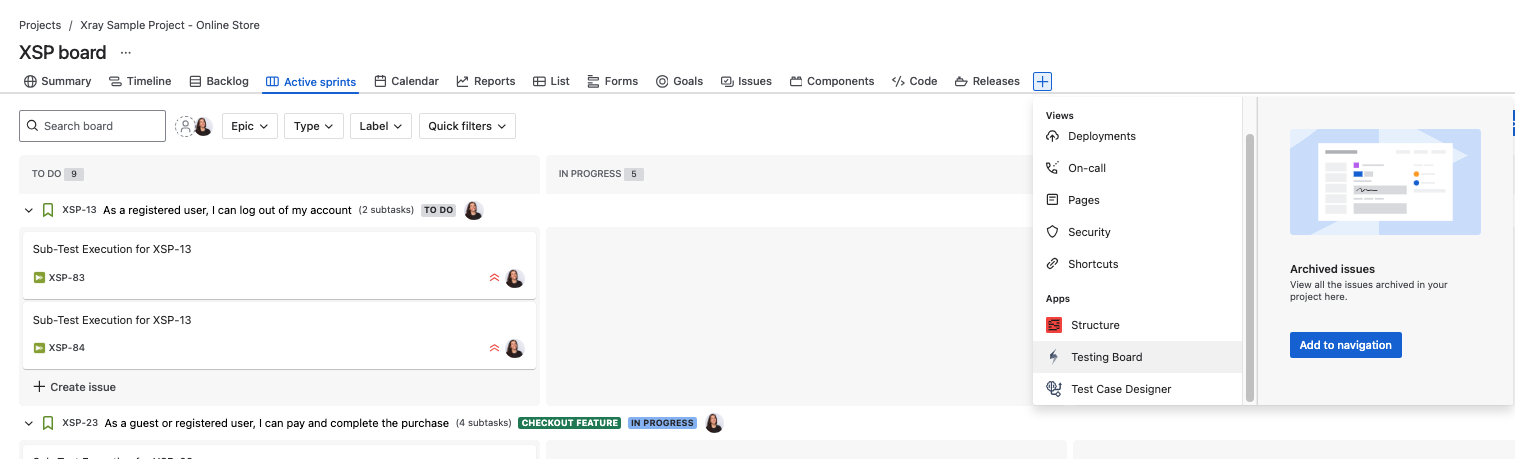Click the Search board input field
The height and width of the screenshot is (459, 1515).
pos(92,126)
